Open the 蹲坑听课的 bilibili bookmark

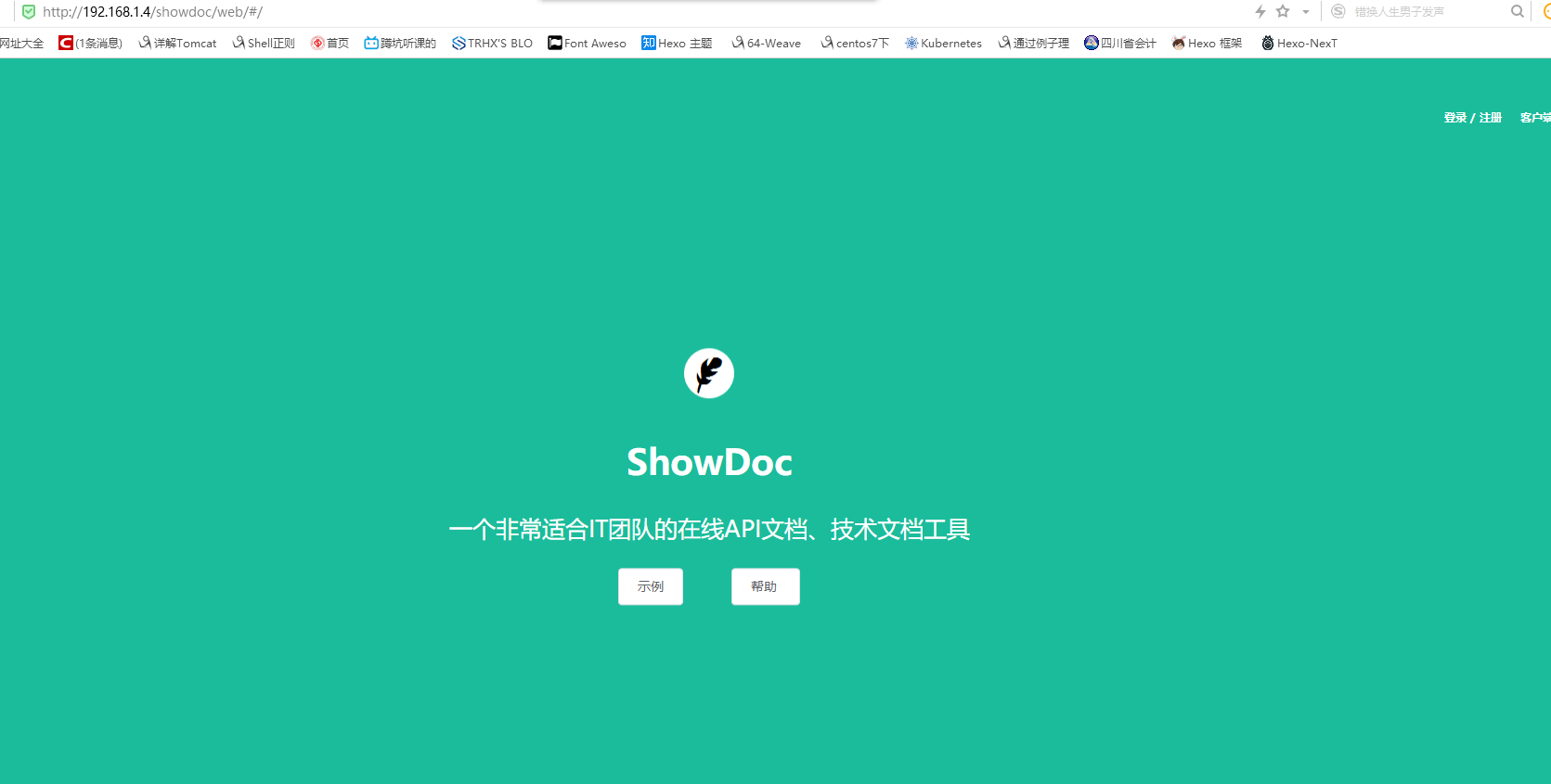coord(400,43)
